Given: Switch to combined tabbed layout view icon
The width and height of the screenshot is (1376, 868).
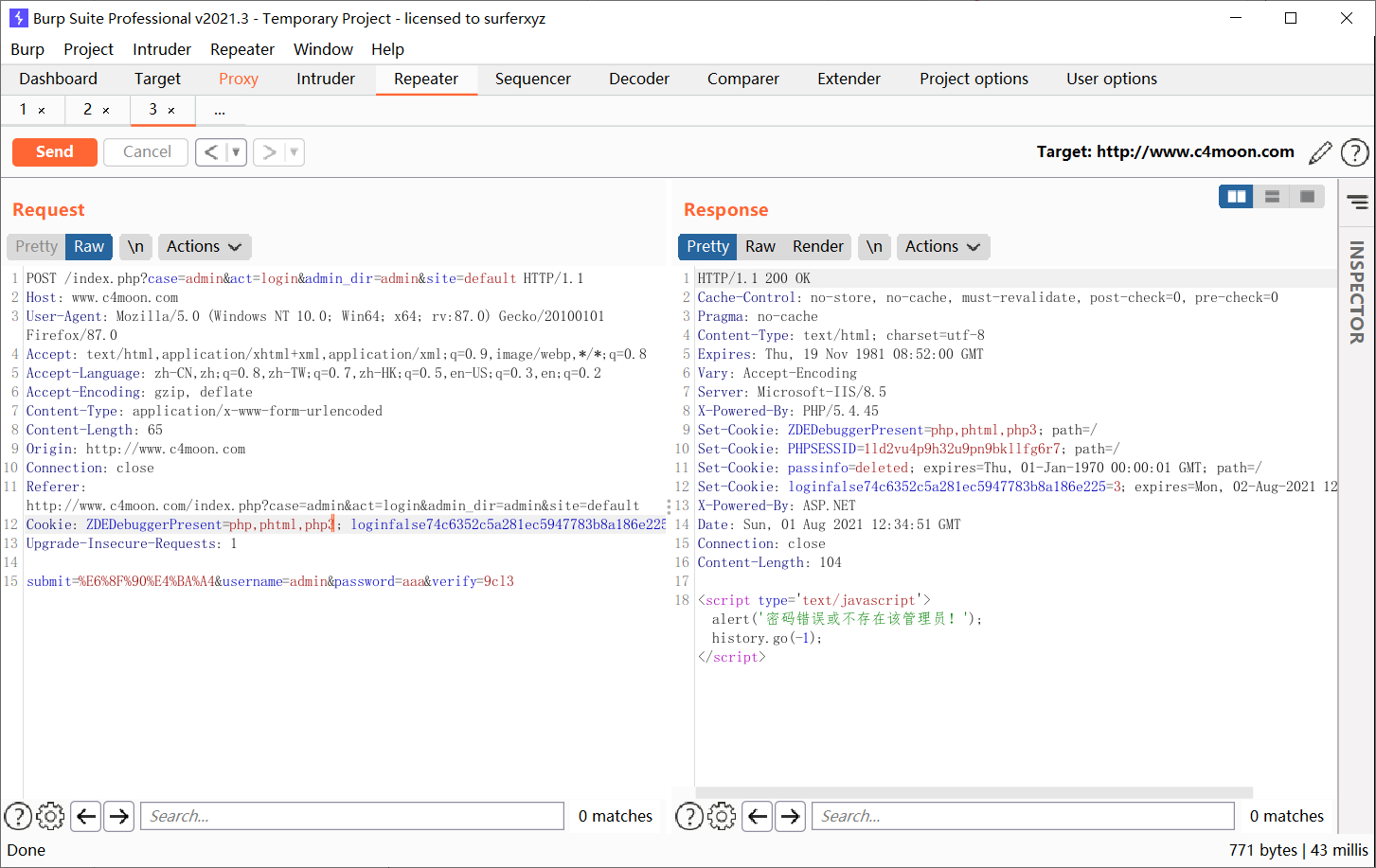Looking at the screenshot, I should [1307, 196].
